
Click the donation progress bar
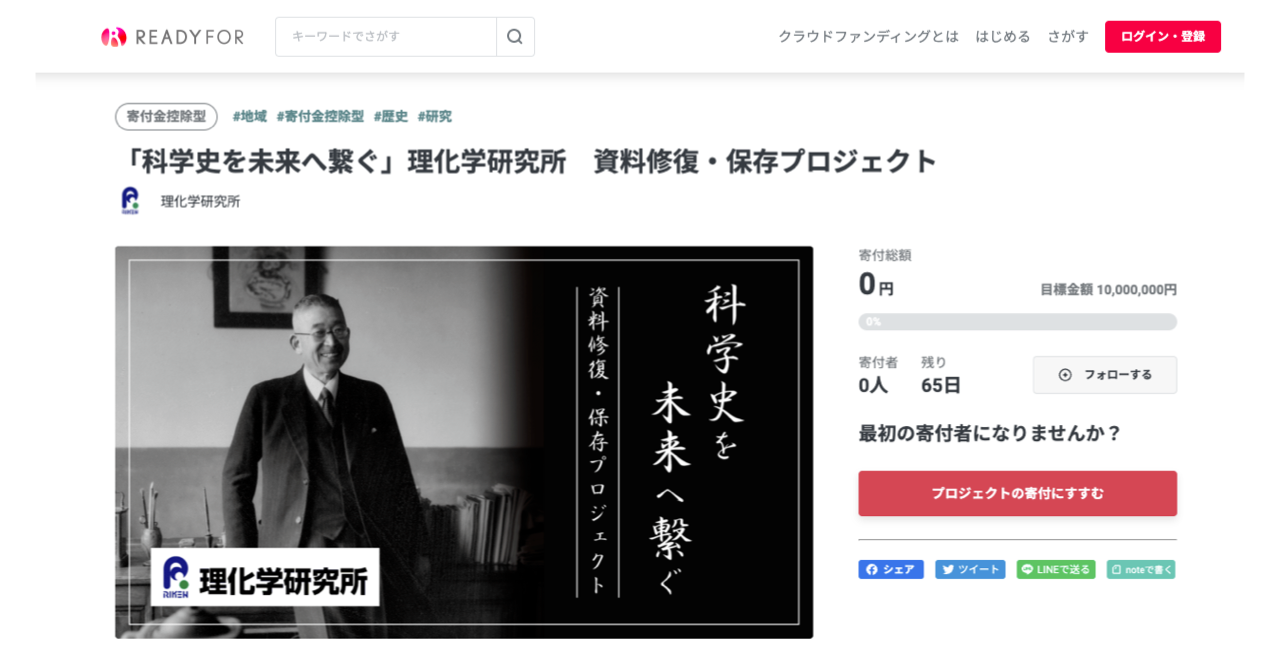click(1017, 322)
